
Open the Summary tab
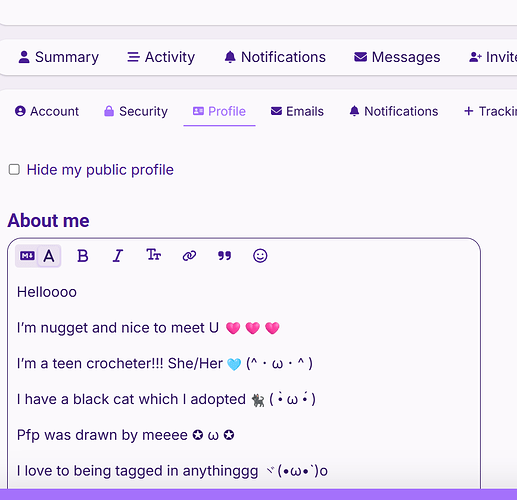click(x=59, y=57)
